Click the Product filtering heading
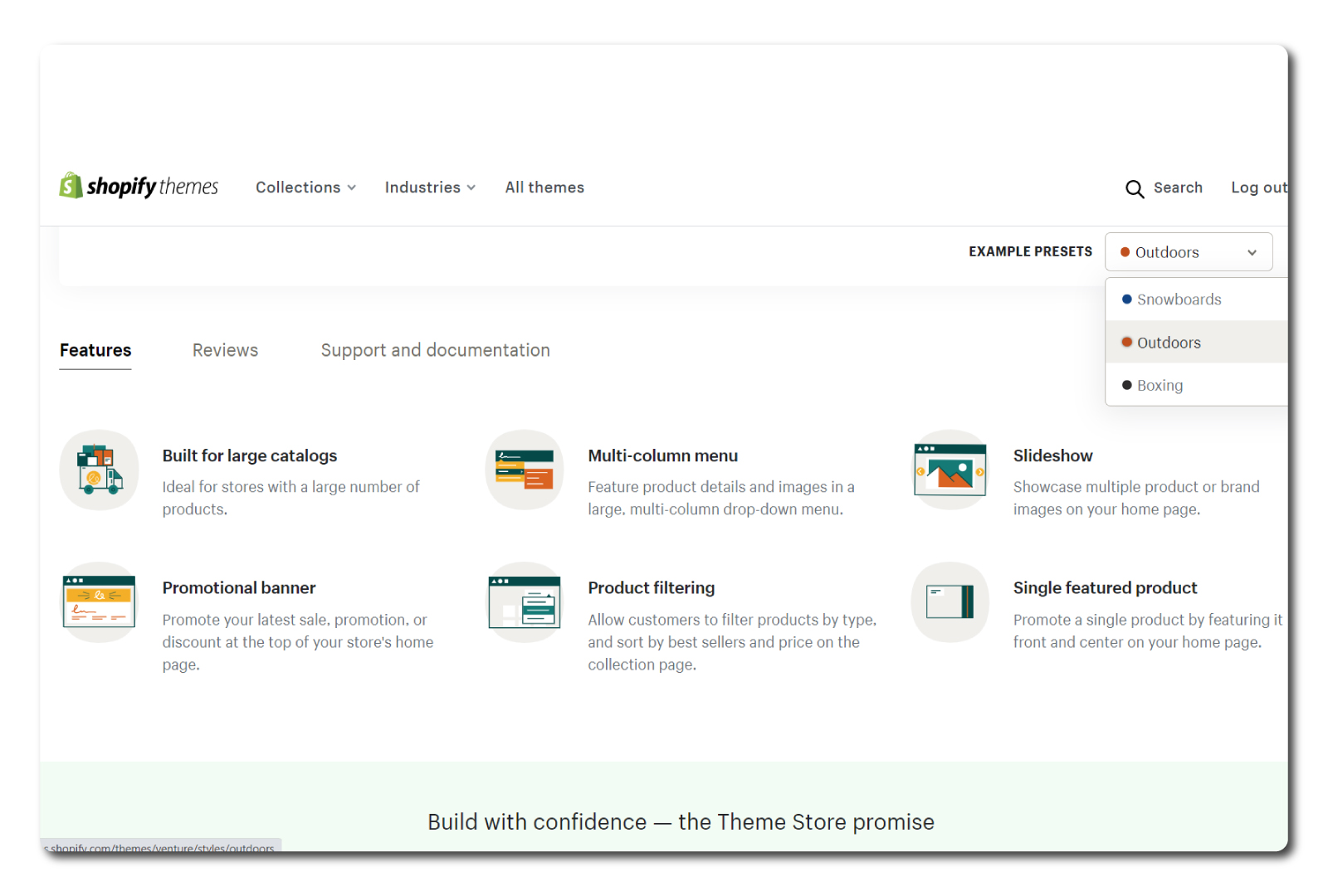Screen dimensions: 1328x896 tap(652, 587)
